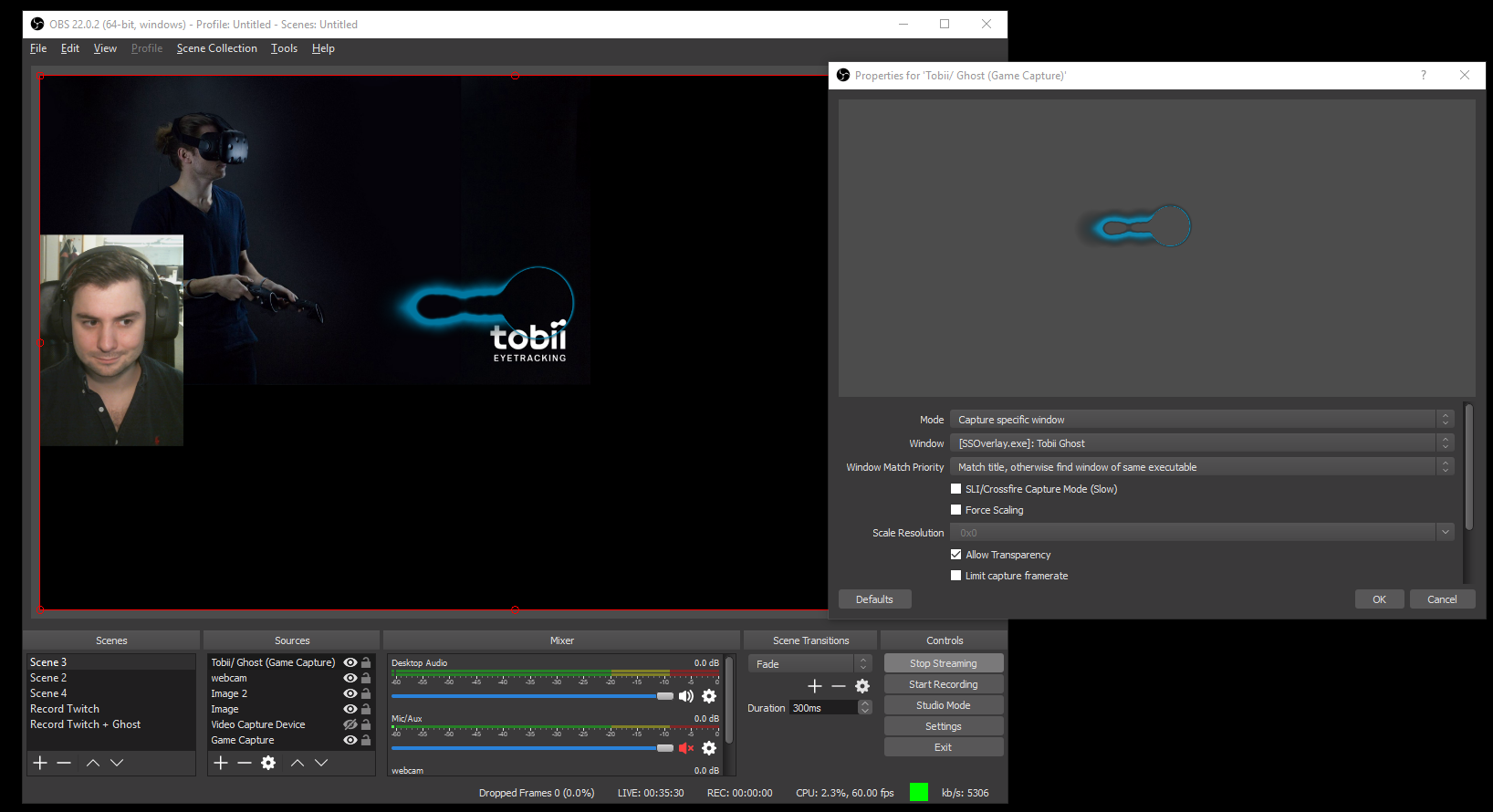Open File menu
This screenshot has height=812, width=1493.
[x=38, y=48]
